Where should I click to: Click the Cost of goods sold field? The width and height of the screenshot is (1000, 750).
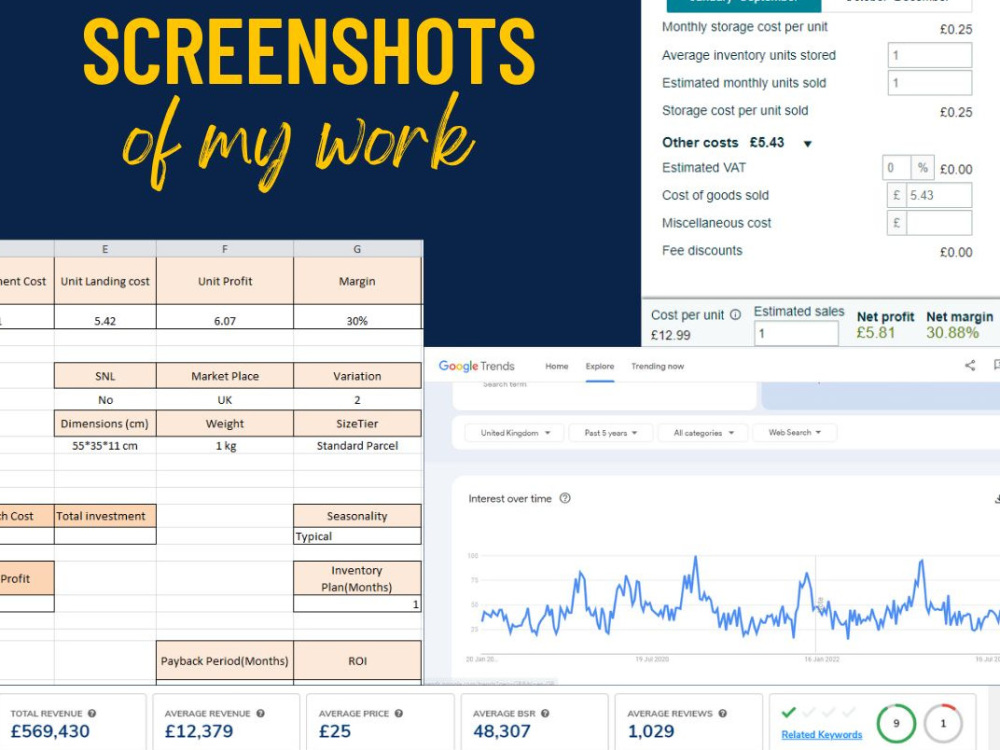click(939, 195)
